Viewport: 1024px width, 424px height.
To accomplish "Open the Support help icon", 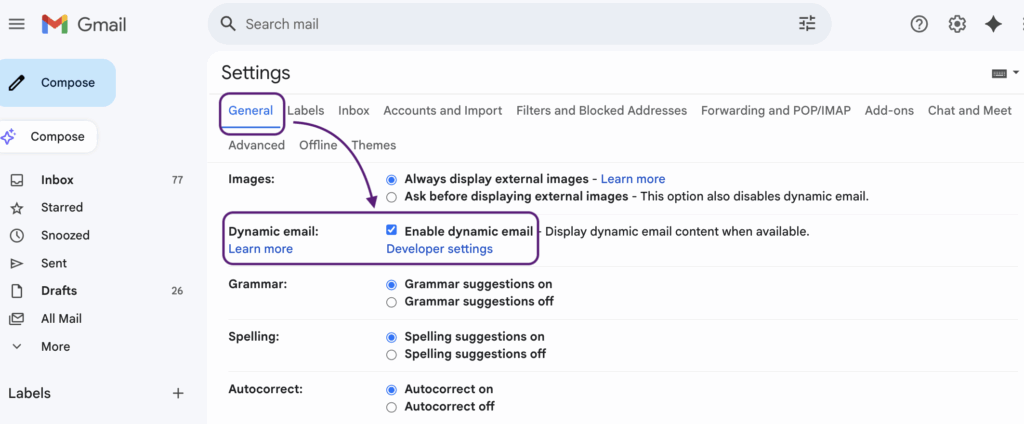I will tap(919, 24).
